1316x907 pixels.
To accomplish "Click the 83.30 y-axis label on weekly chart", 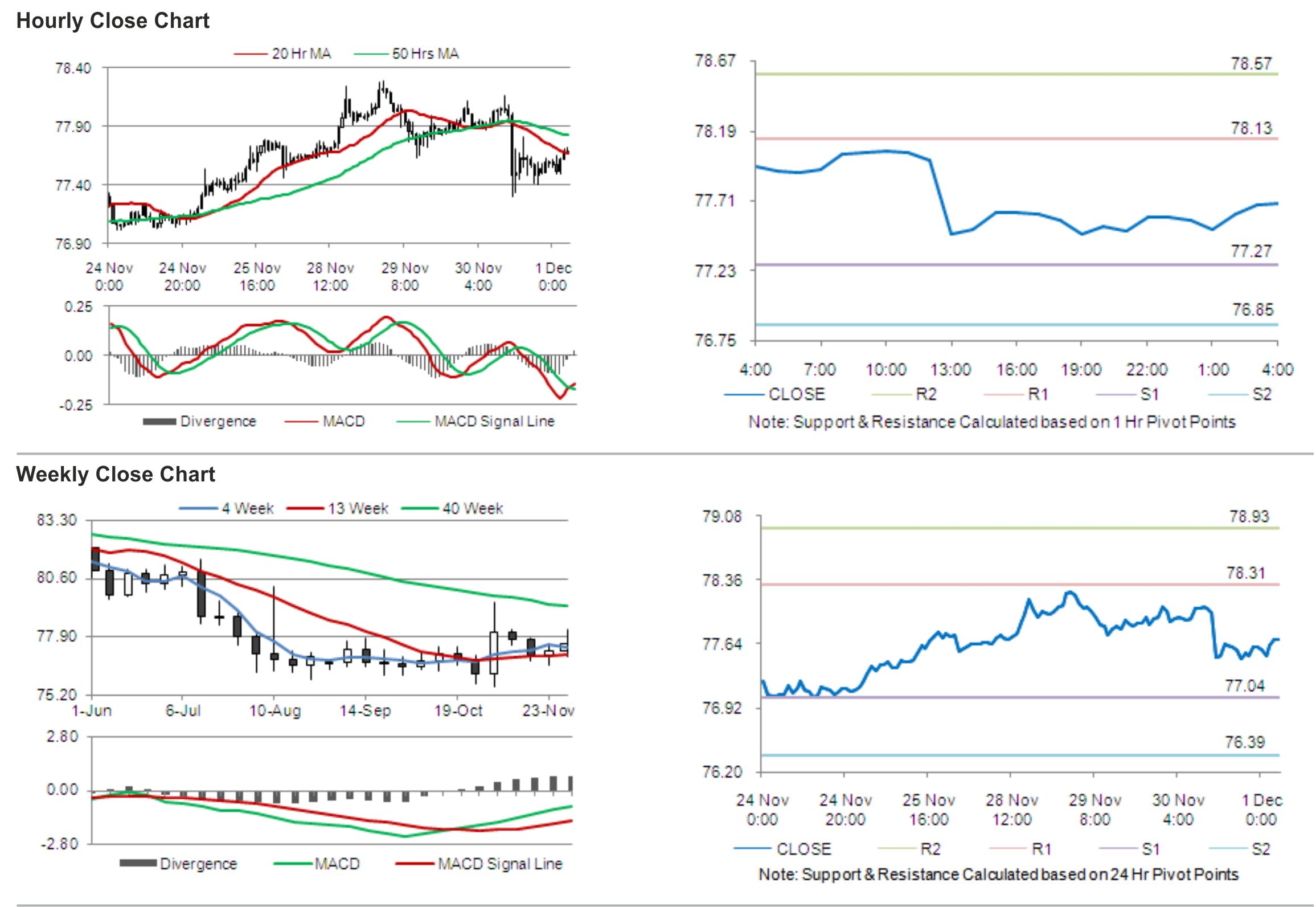I will coord(56,520).
